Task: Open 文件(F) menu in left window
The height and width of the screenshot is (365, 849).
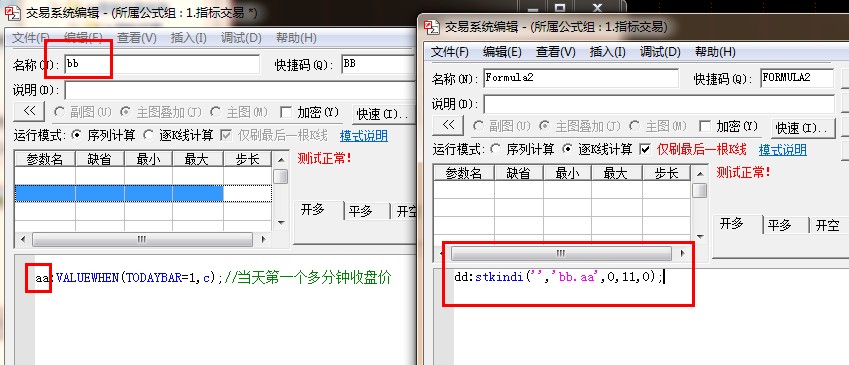Action: [x=31, y=38]
